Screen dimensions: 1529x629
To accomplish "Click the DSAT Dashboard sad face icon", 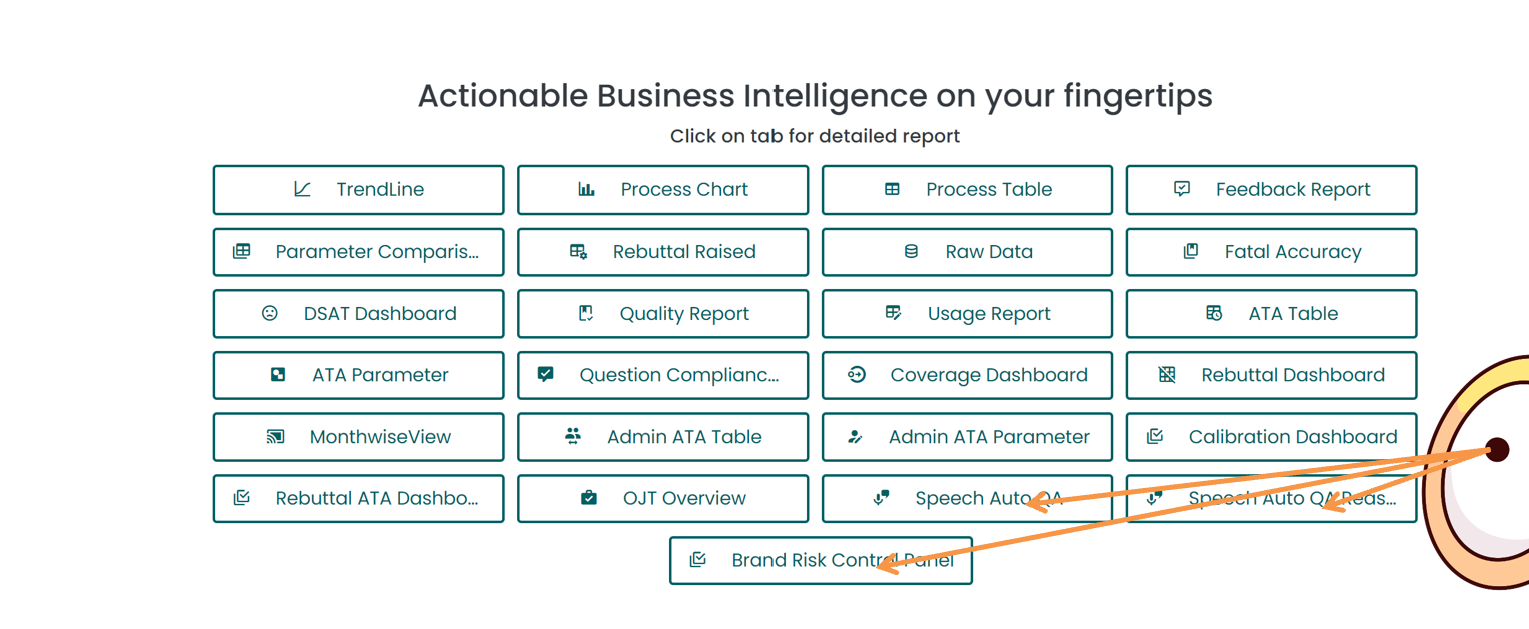I will click(x=270, y=313).
